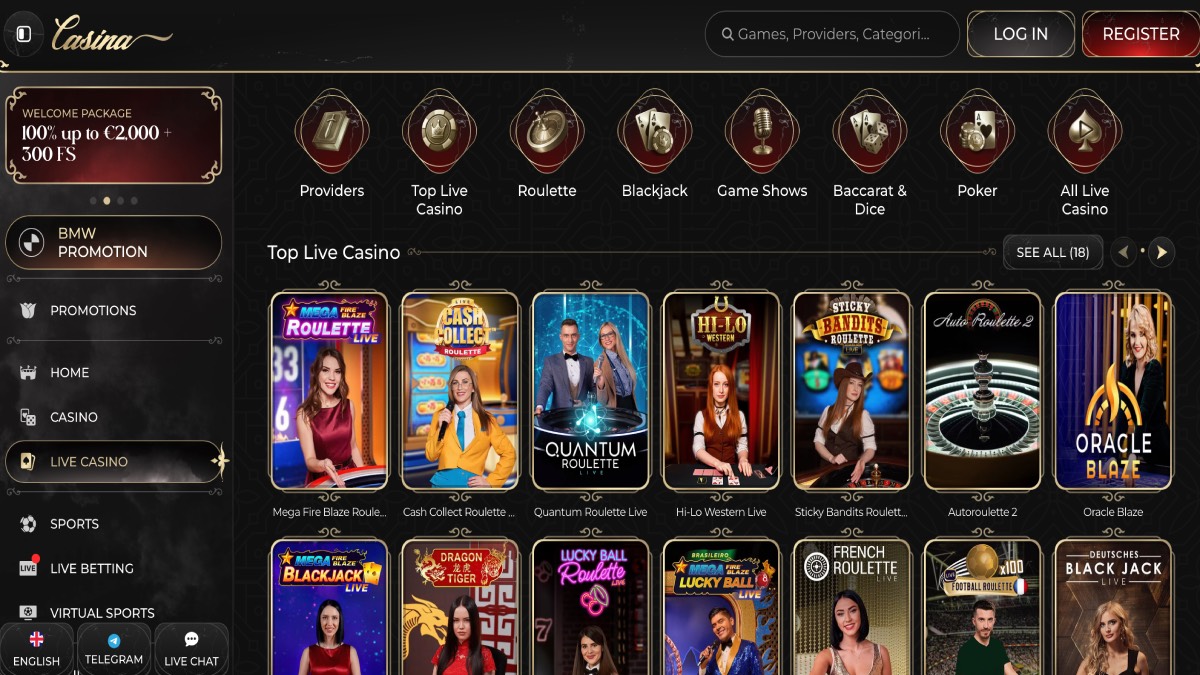This screenshot has width=1200, height=675.
Task: Select the Baccarat & Dice icon
Action: coord(870,131)
